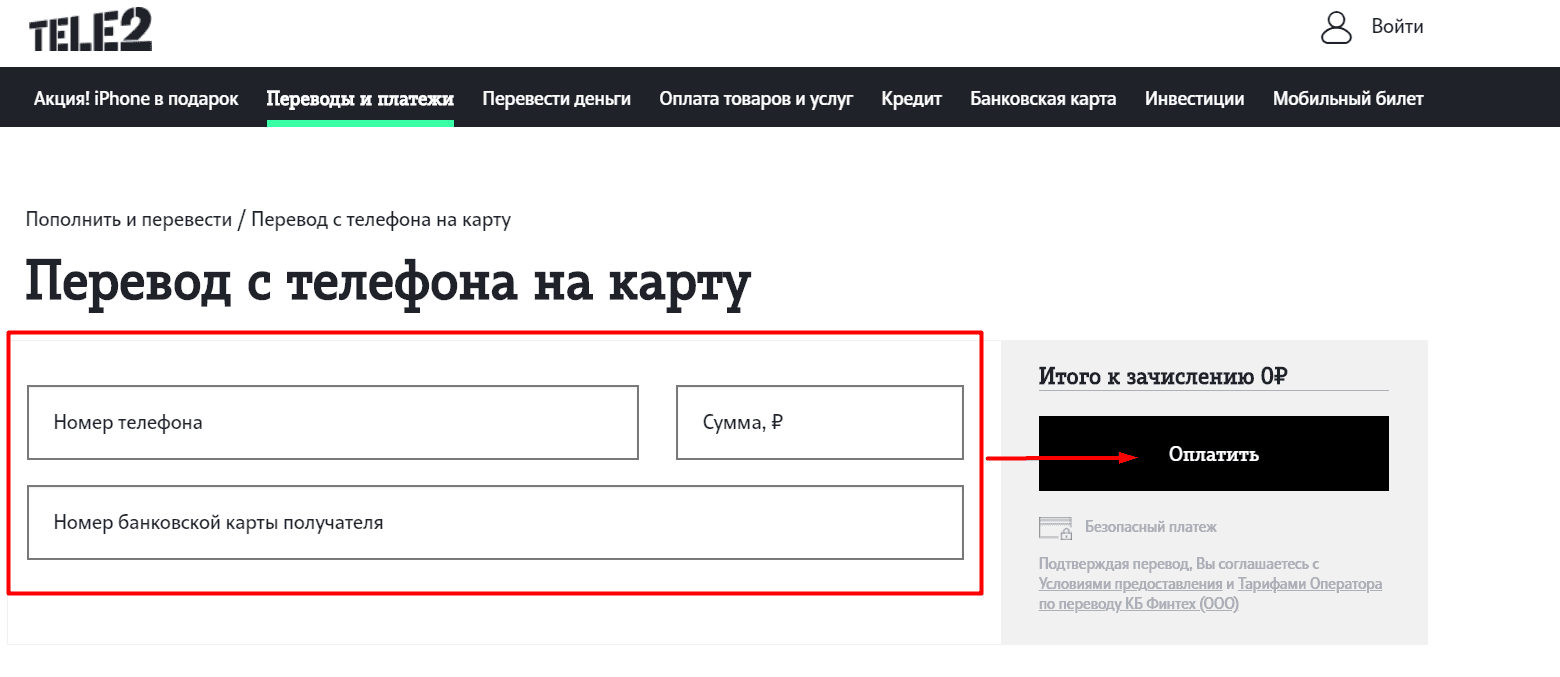The height and width of the screenshot is (677, 1560).
Task: Click the Пополнить и перевести breadcrumb
Action: coord(129,219)
